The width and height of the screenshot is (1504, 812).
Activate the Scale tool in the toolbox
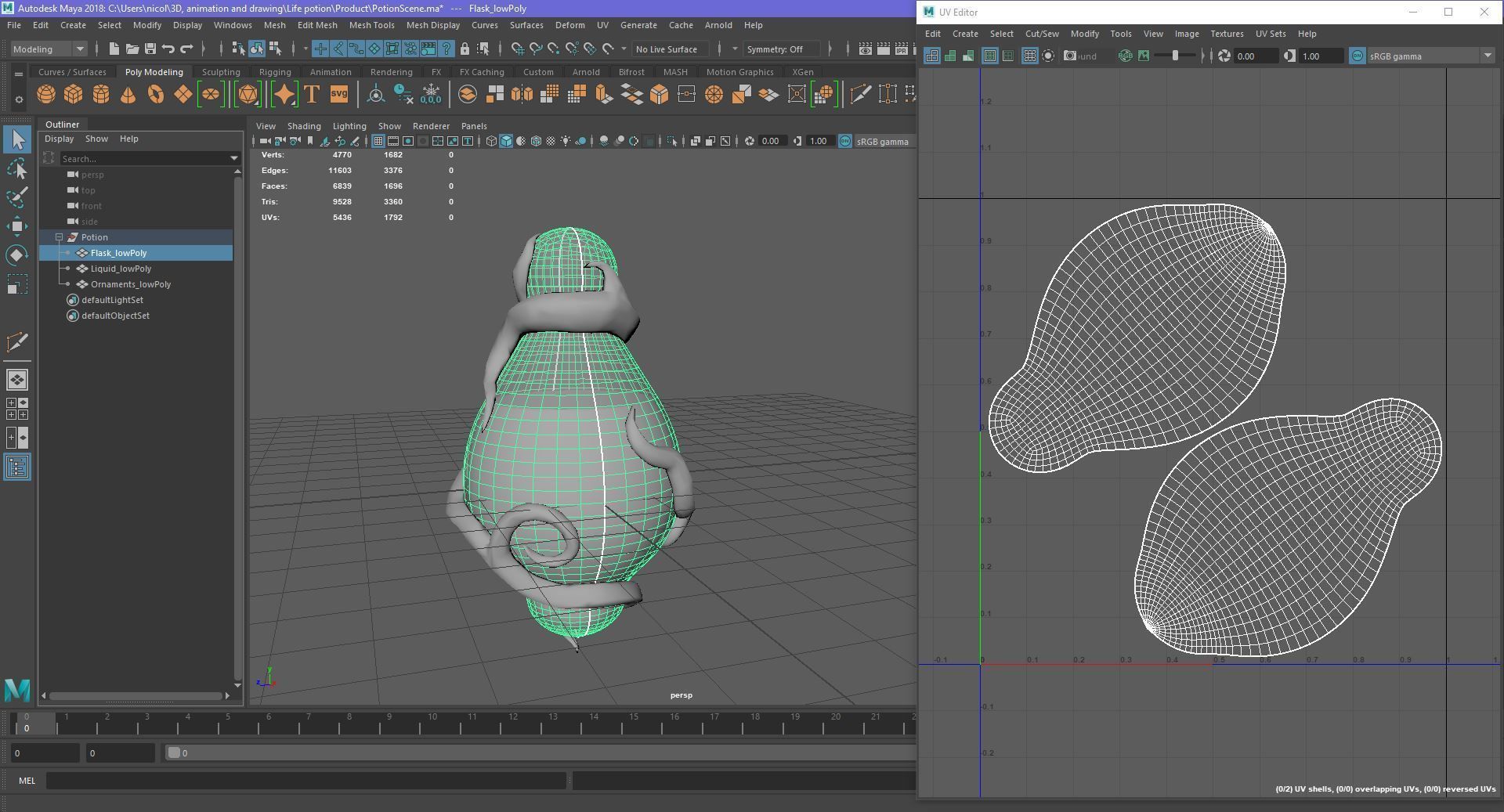coord(17,284)
